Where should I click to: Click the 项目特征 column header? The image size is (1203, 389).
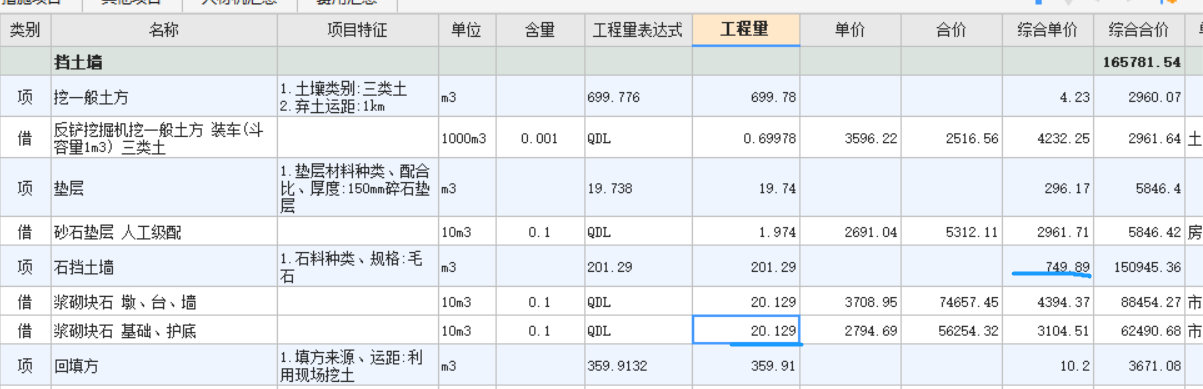click(357, 31)
